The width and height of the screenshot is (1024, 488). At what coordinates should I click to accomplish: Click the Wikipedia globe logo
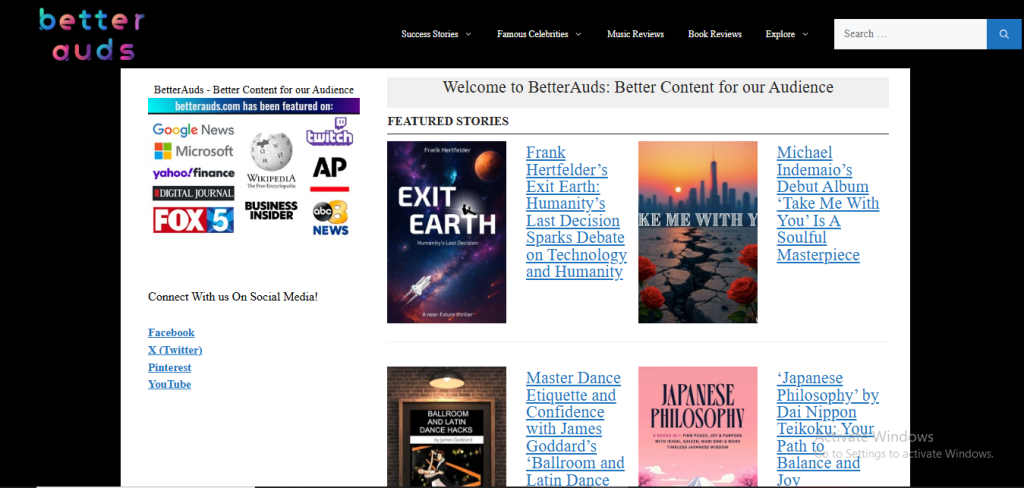tap(271, 158)
